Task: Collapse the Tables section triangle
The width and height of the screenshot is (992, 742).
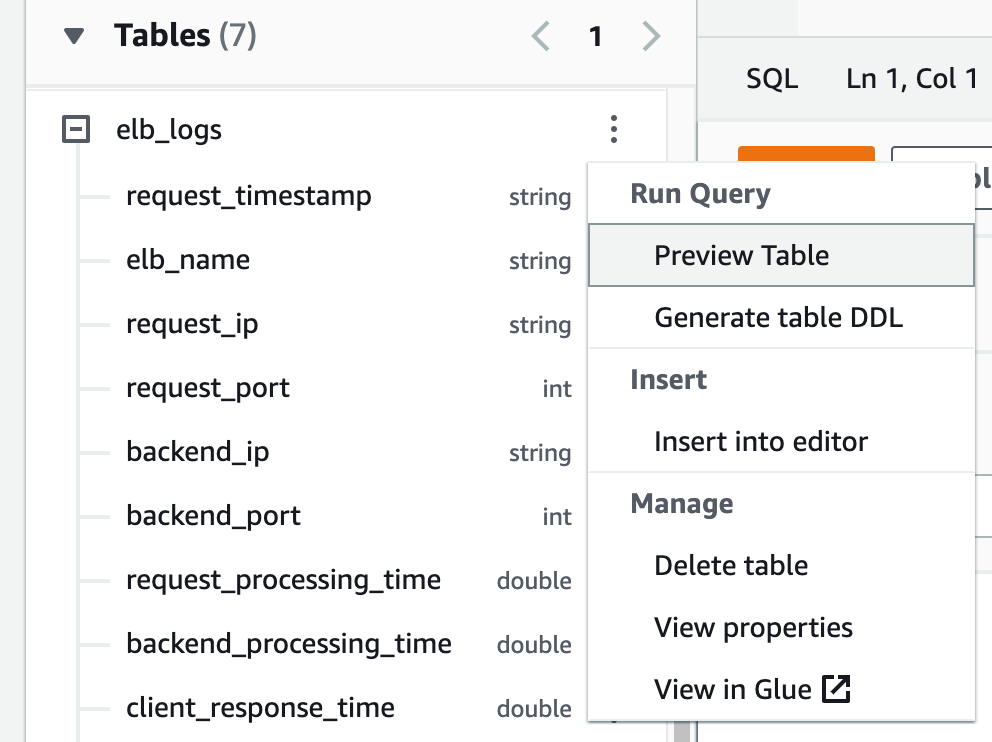Action: tap(74, 36)
